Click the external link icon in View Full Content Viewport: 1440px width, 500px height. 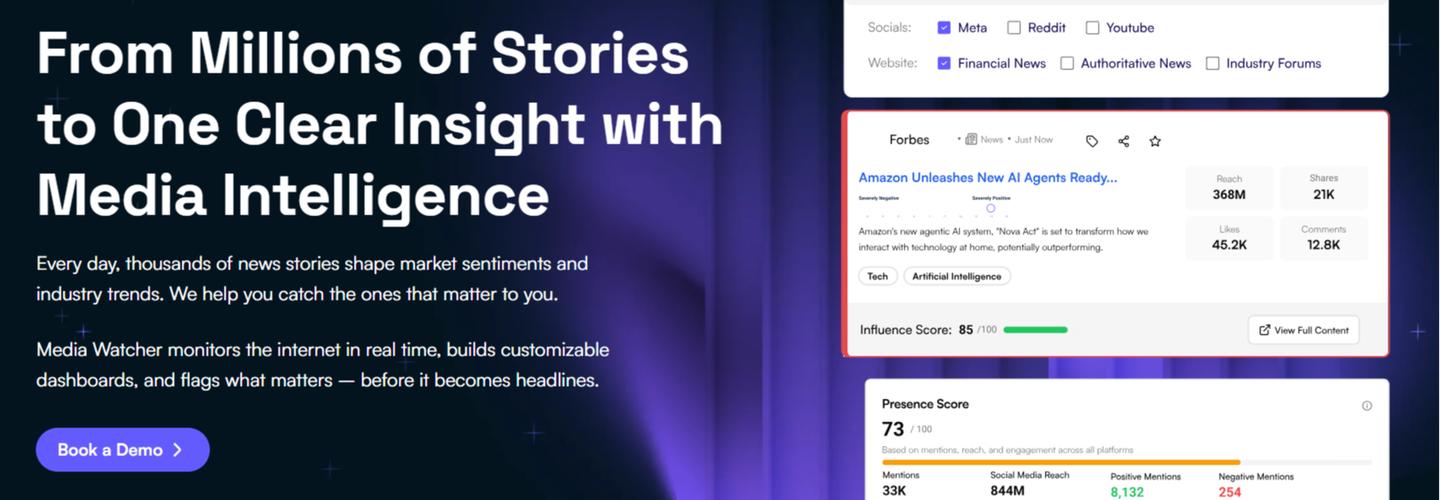(1265, 330)
